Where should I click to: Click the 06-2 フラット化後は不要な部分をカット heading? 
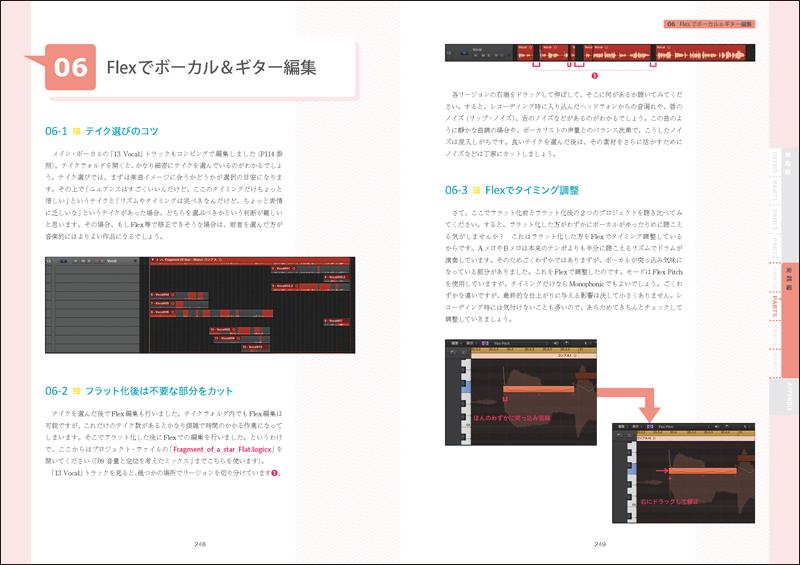click(x=139, y=391)
